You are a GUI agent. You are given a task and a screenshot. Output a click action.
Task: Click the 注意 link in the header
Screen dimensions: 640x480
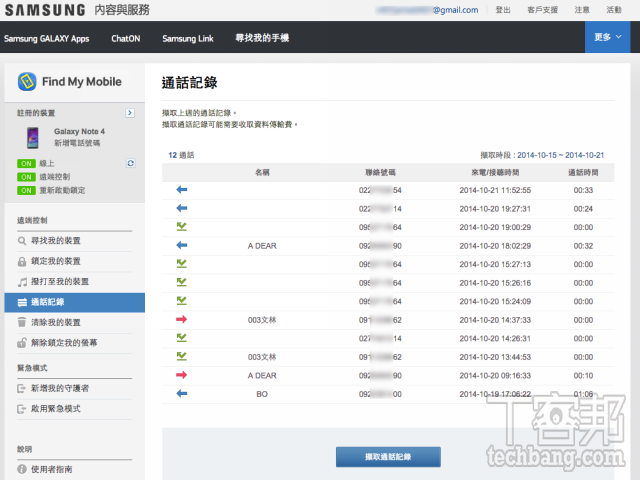pyautogui.click(x=582, y=10)
